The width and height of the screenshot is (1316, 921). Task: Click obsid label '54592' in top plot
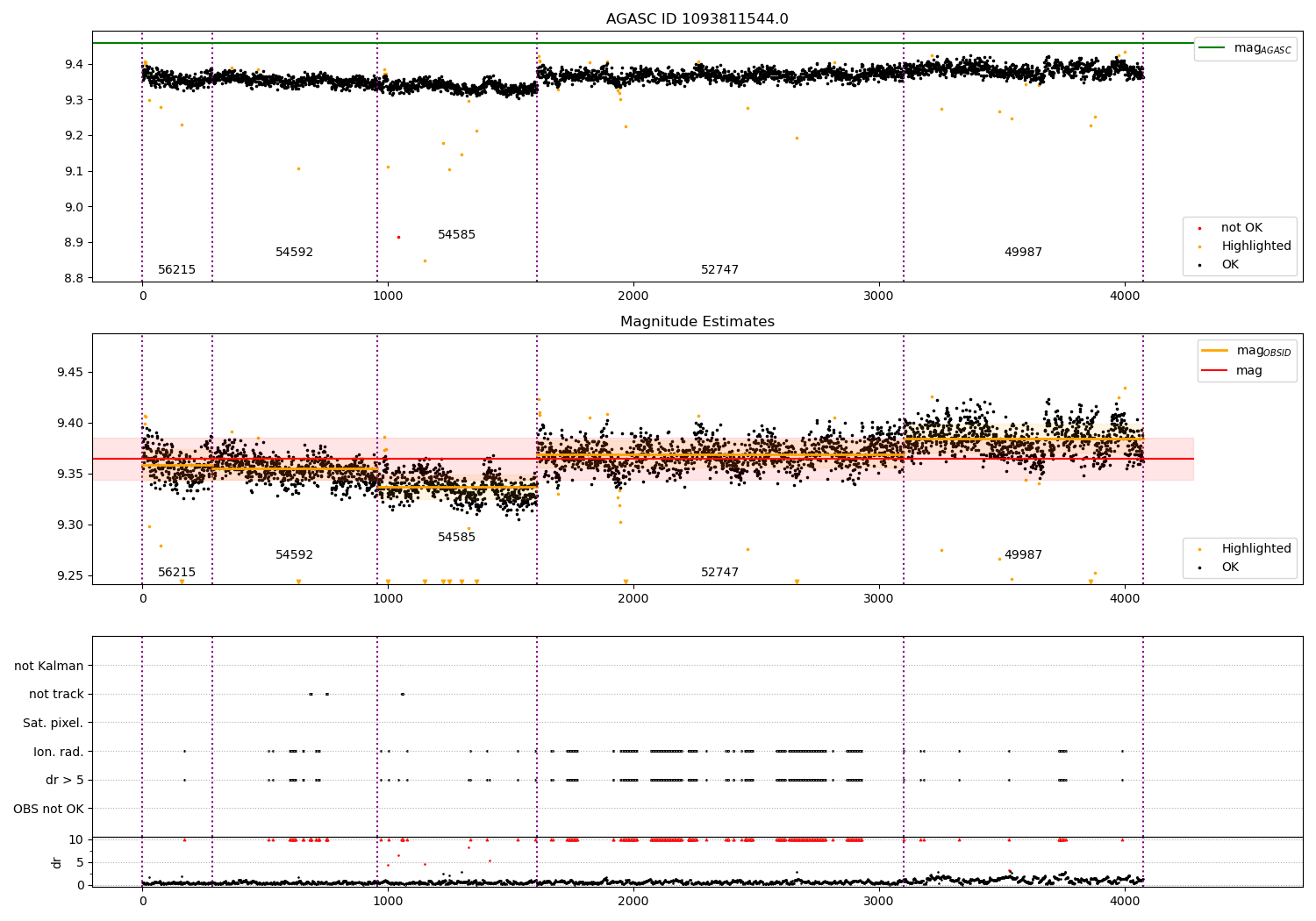pos(295,253)
